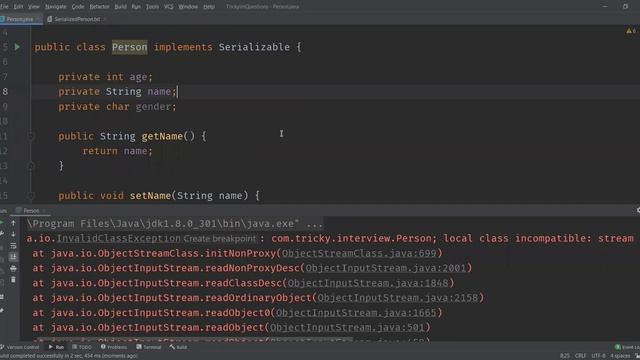Viewport: 640px width, 360px height.
Task: Click the cursor position indicator in status bar
Action: click(564, 356)
